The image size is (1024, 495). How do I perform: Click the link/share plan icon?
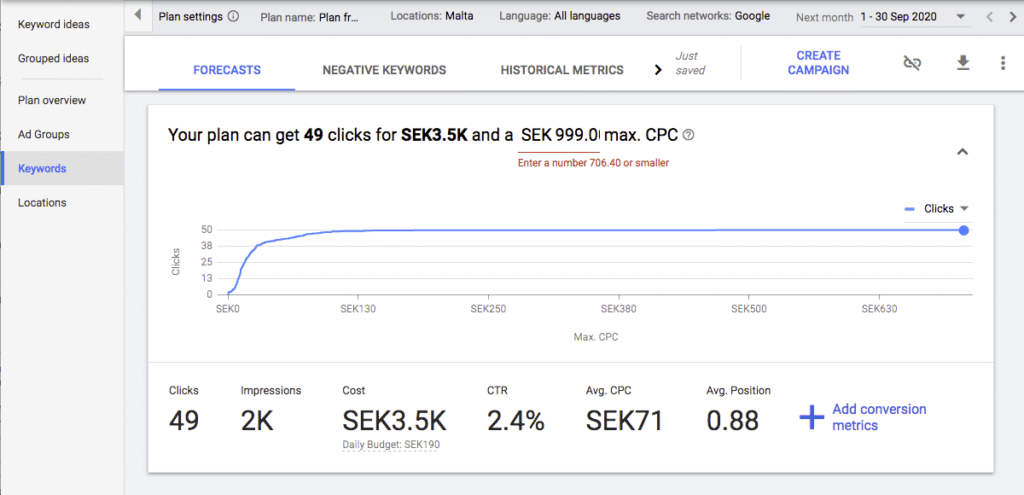tap(911, 63)
